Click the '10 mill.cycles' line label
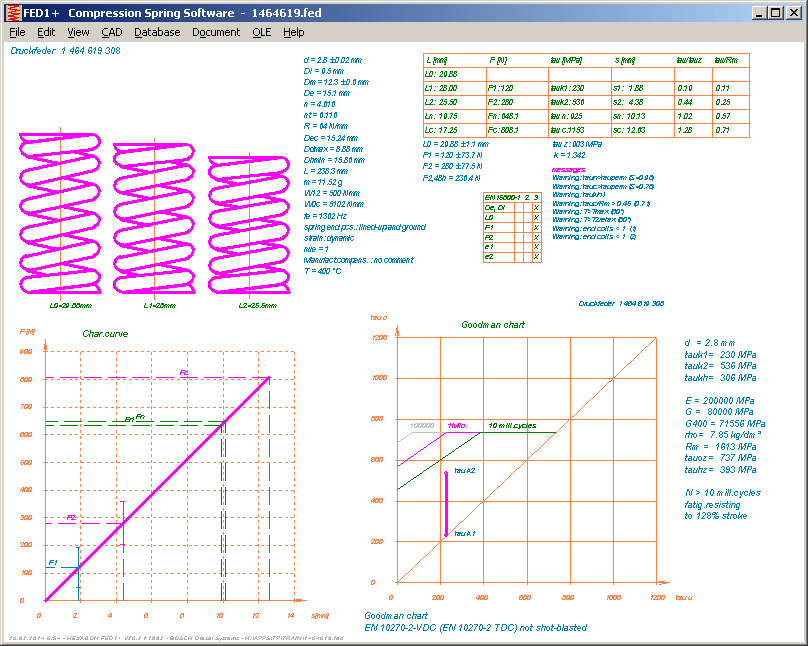 click(510, 426)
